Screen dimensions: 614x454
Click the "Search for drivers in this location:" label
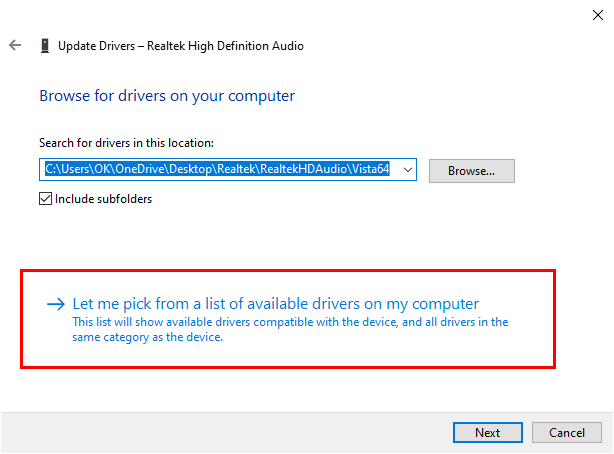pos(126,144)
